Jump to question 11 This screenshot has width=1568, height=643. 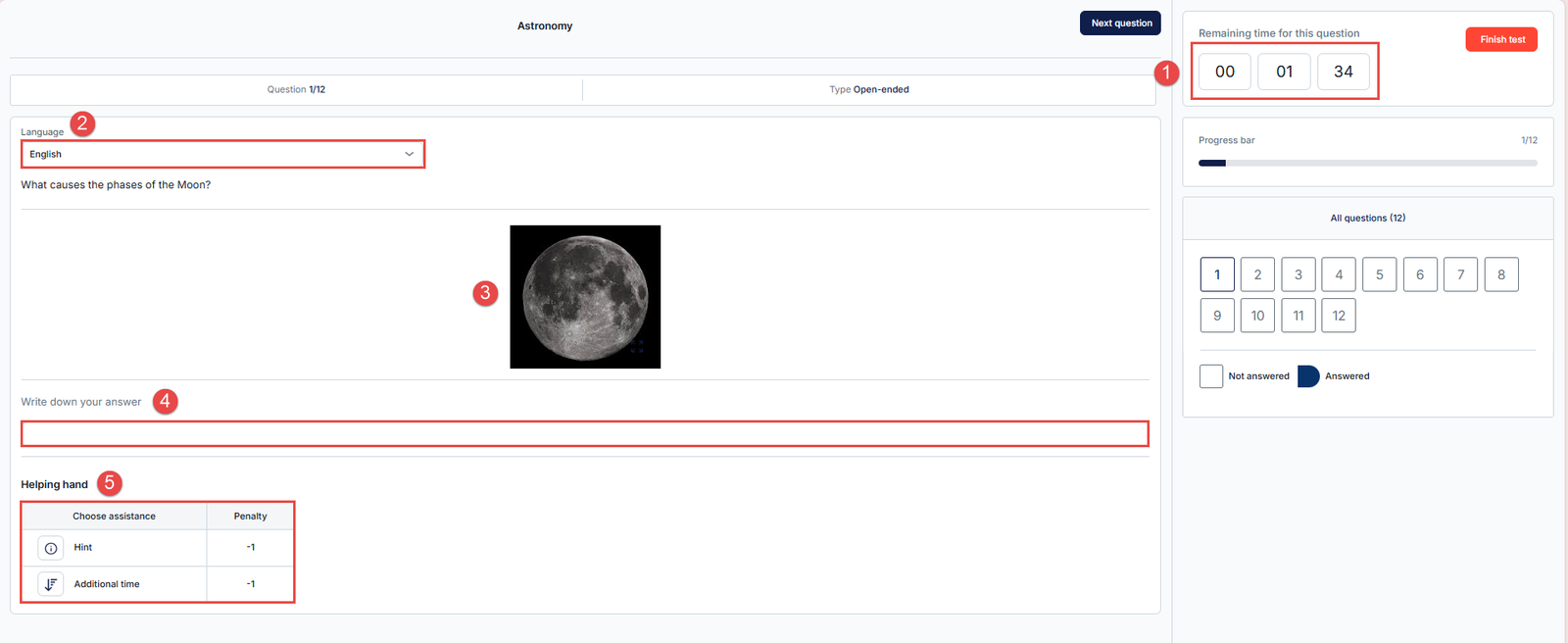[x=1298, y=316]
